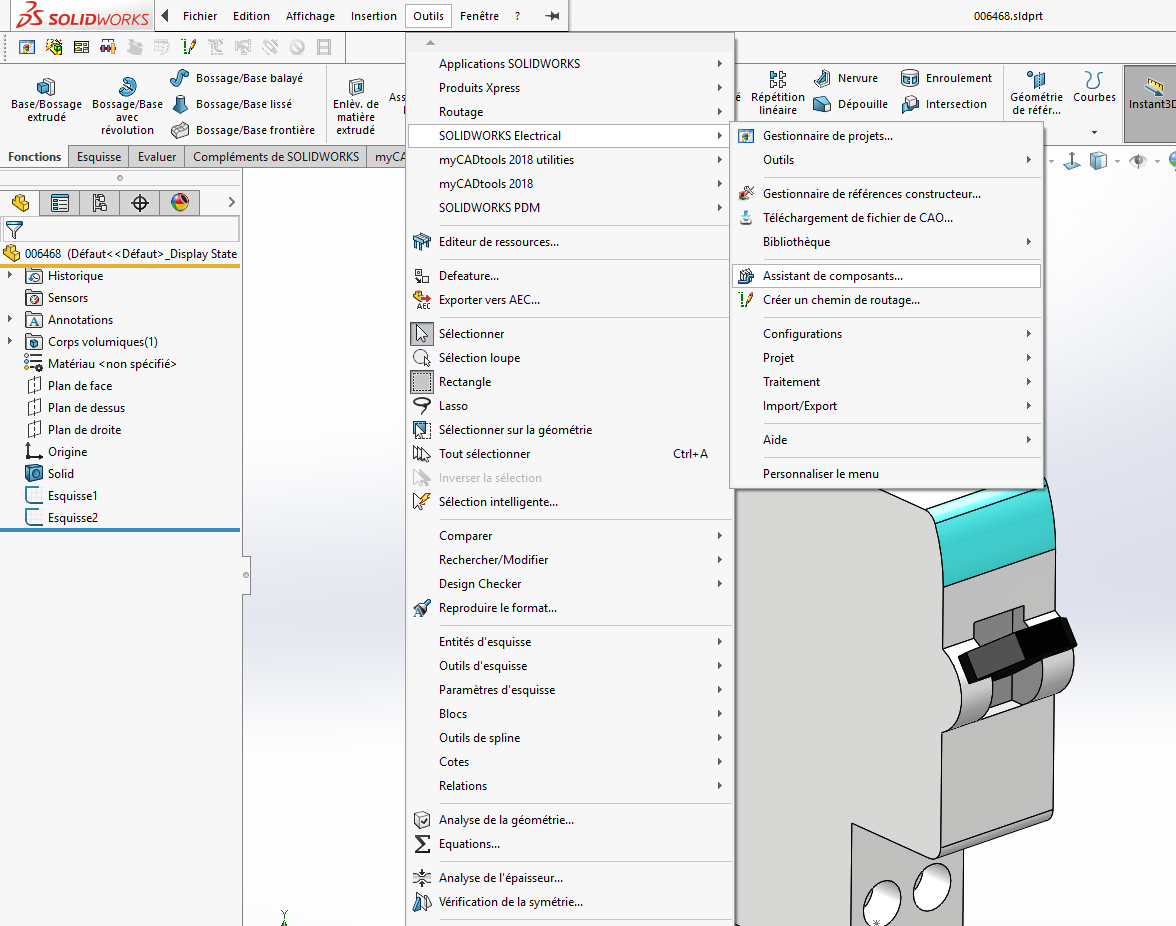Switch to the Esquisse tab
Viewport: 1176px width, 926px height.
click(x=99, y=157)
